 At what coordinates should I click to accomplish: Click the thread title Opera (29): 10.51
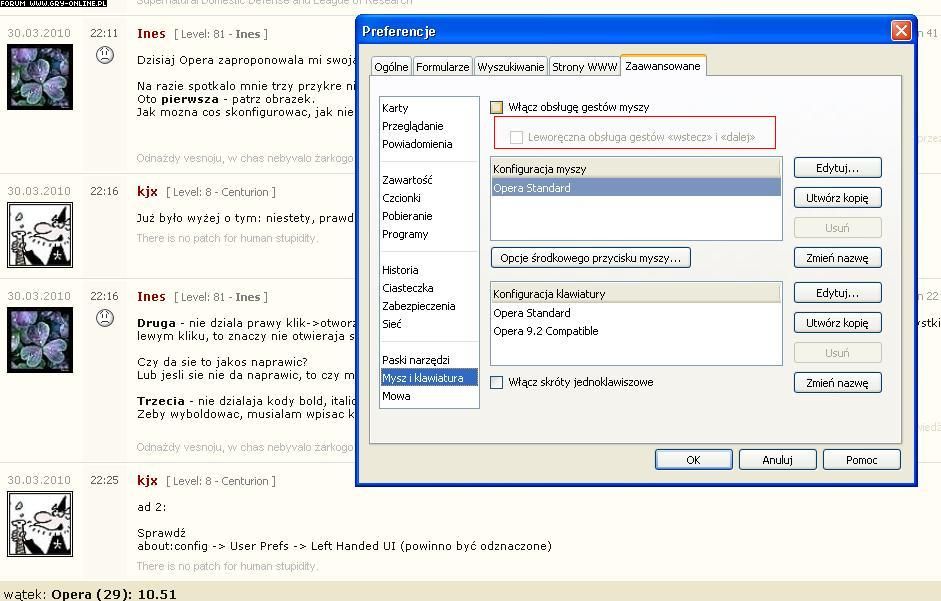click(x=114, y=594)
